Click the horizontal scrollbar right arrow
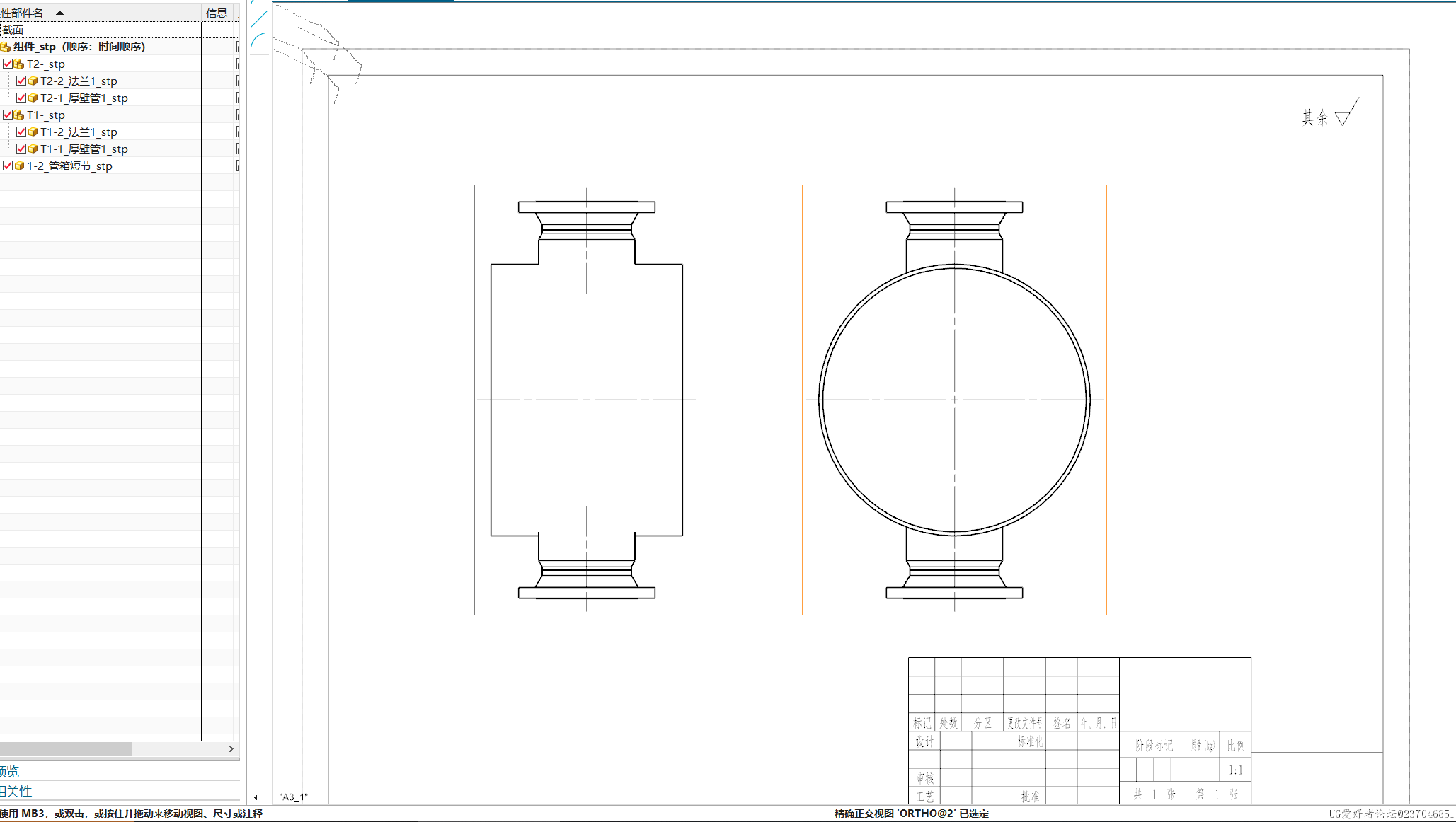This screenshot has width=1456, height=822. [231, 748]
